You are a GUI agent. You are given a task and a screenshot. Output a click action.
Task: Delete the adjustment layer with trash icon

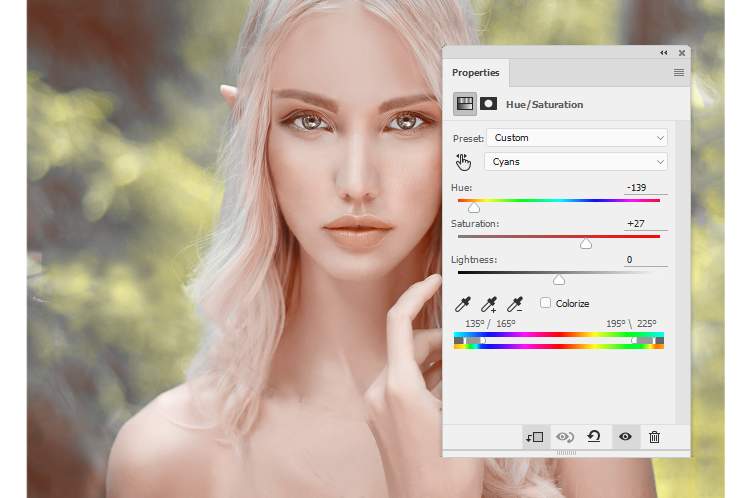pyautogui.click(x=654, y=437)
